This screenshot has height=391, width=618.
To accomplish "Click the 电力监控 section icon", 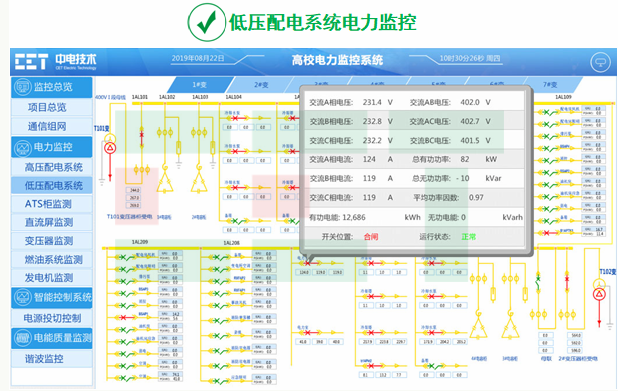I will 22,147.
